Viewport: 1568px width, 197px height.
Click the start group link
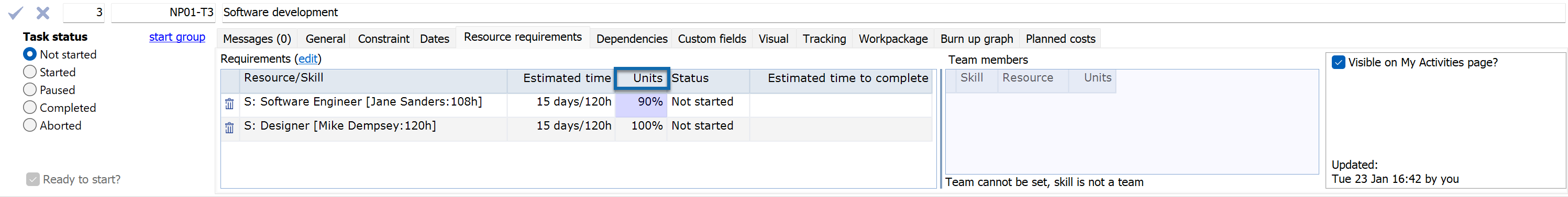[177, 37]
